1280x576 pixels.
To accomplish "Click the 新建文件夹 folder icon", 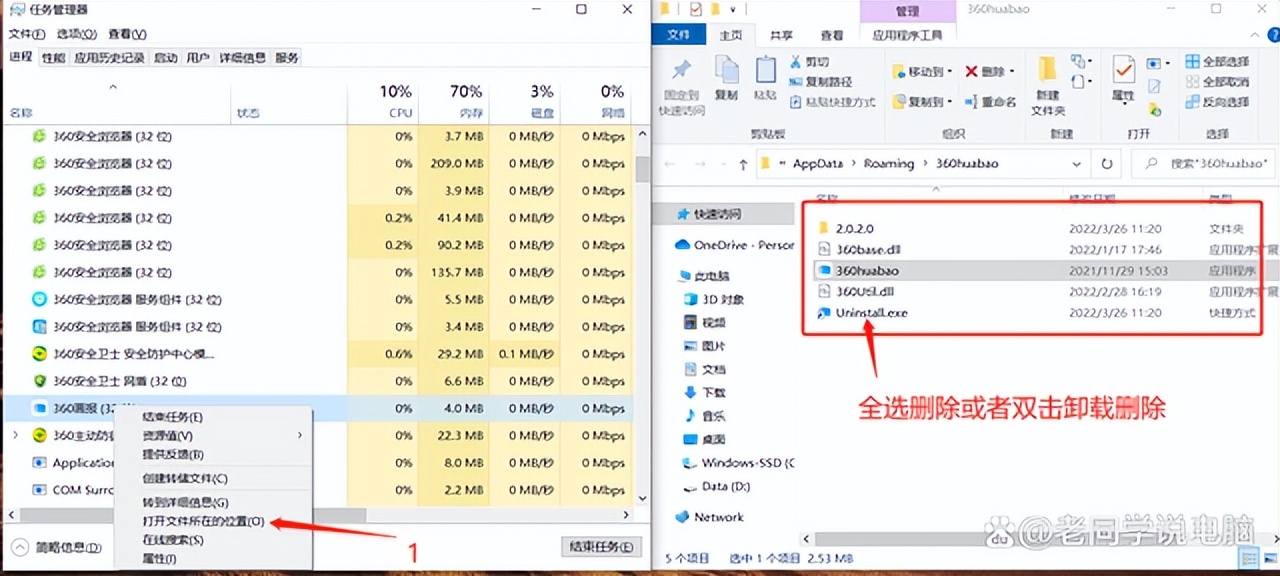I will click(x=1047, y=70).
